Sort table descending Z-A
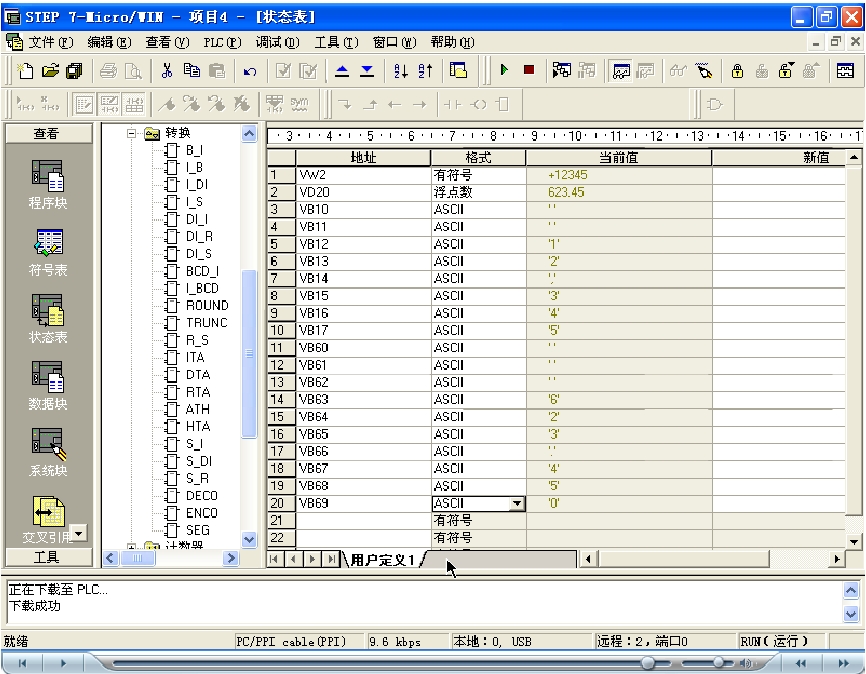The image size is (866, 674). pos(425,71)
